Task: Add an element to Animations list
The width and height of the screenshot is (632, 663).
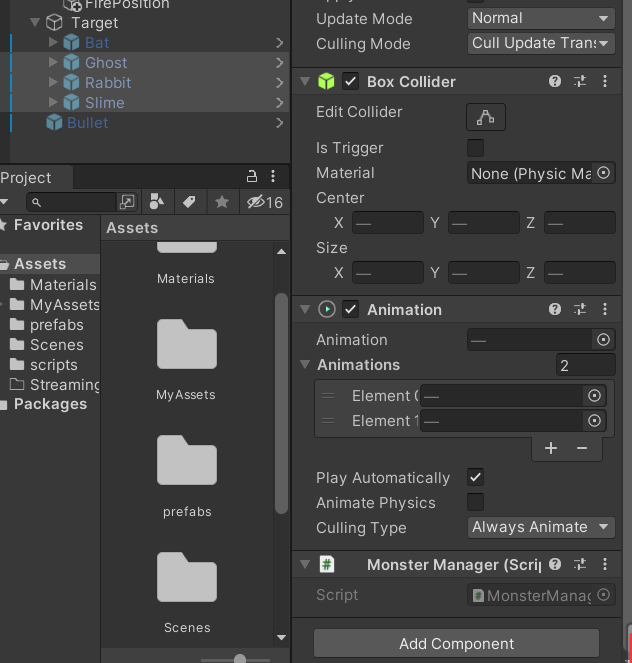Action: 551,448
